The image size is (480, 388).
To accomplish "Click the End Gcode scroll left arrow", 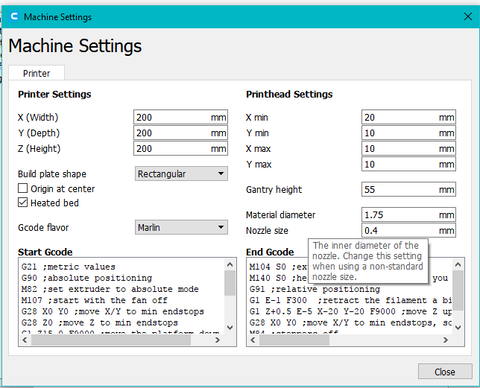I will [x=253, y=340].
